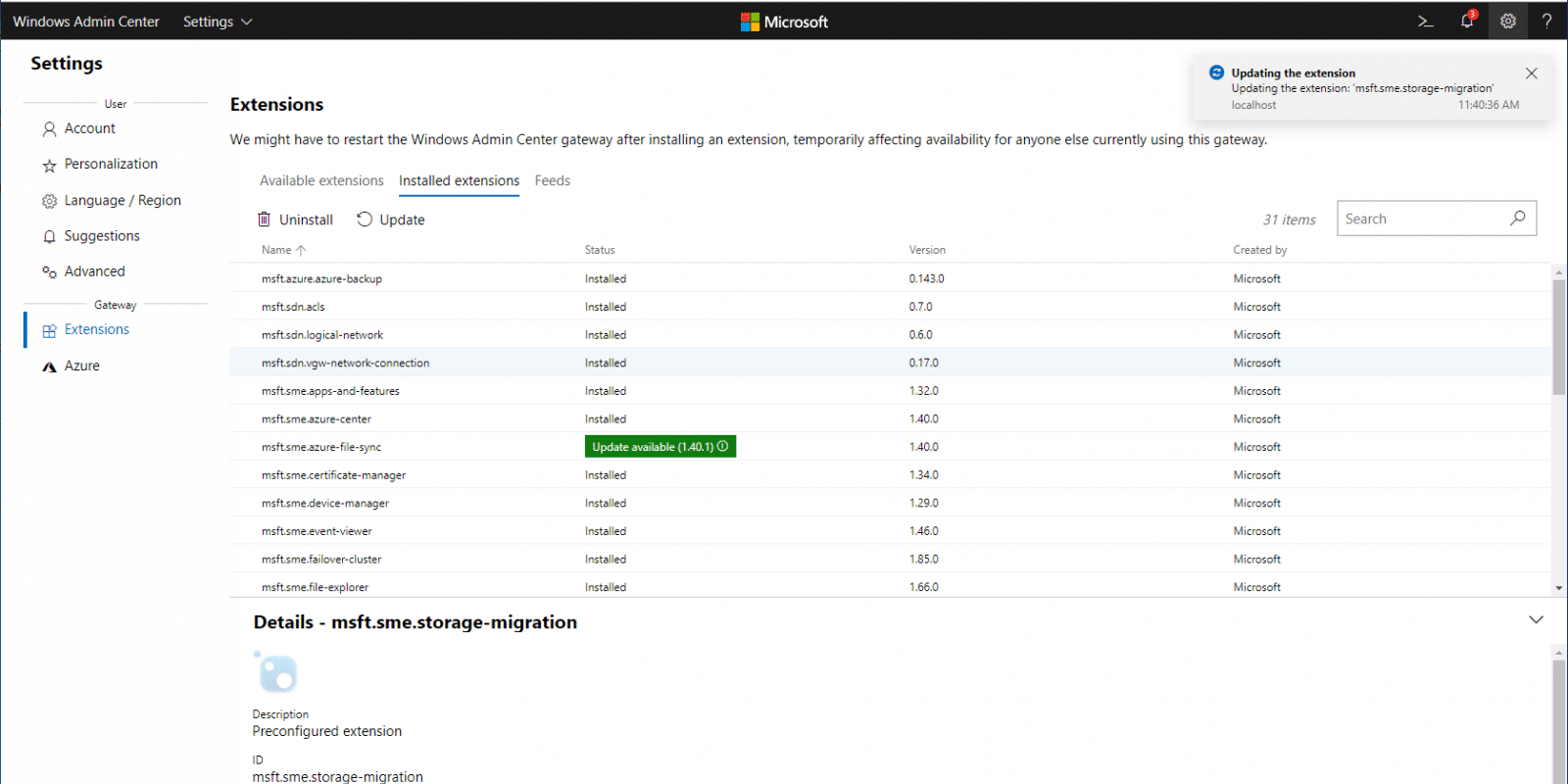This screenshot has height=784, width=1568.
Task: Select the msft.sme.file-explorer row
Action: [x=890, y=585]
